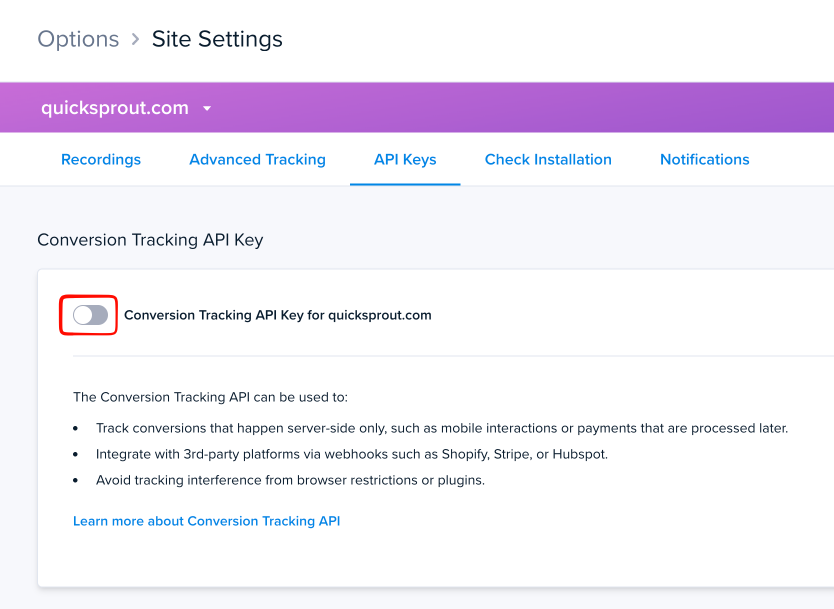Click the browser restrictions bullet point
This screenshot has height=609, width=834.
point(290,480)
